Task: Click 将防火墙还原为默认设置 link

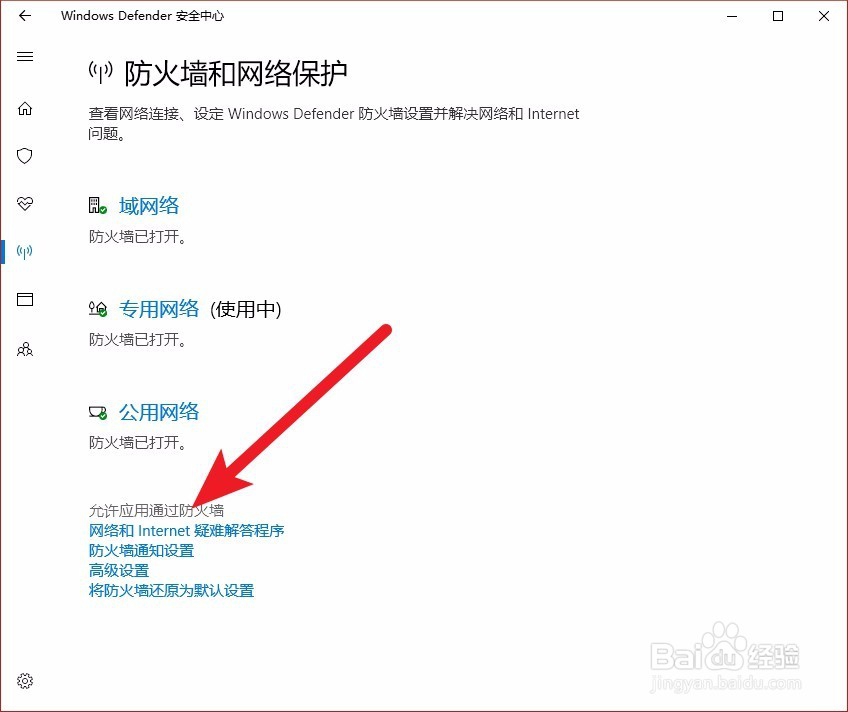Action: tap(171, 590)
